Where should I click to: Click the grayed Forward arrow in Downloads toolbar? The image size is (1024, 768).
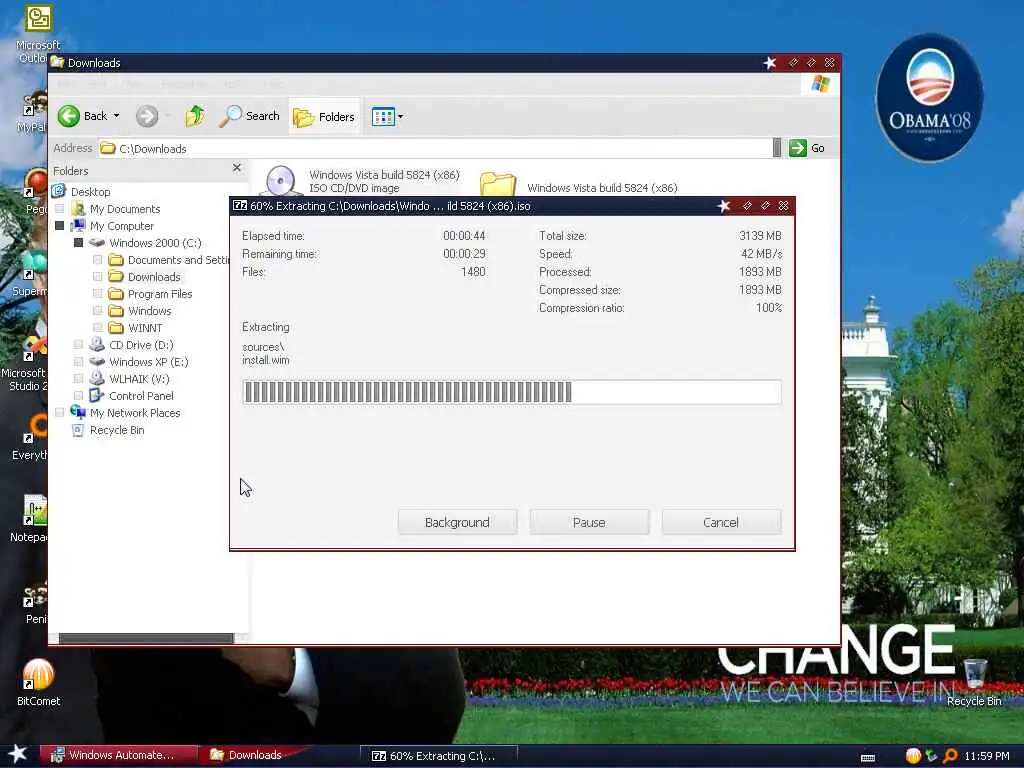147,116
